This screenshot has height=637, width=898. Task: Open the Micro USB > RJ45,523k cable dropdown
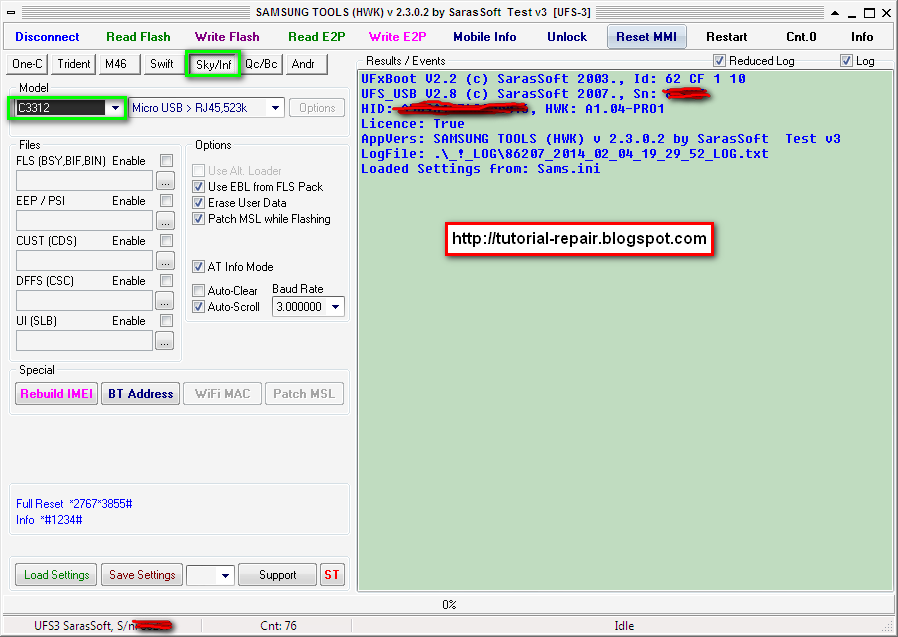275,108
